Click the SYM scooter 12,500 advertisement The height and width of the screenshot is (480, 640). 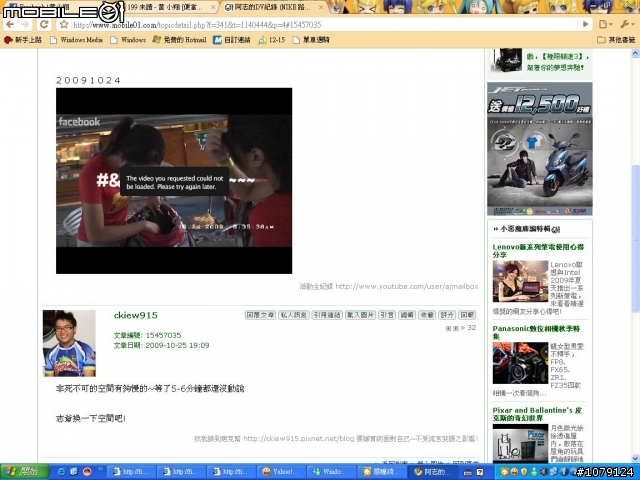click(540, 149)
